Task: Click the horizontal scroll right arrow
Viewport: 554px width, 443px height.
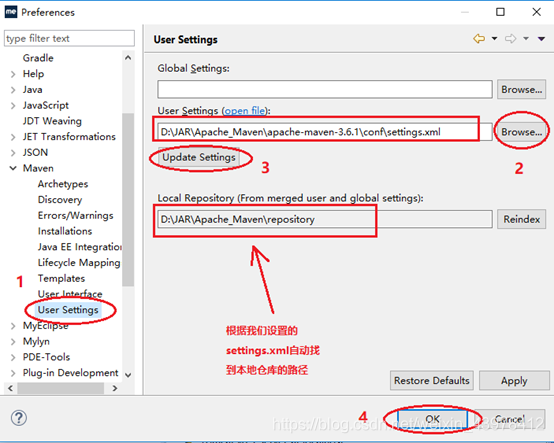Action: click(x=114, y=388)
